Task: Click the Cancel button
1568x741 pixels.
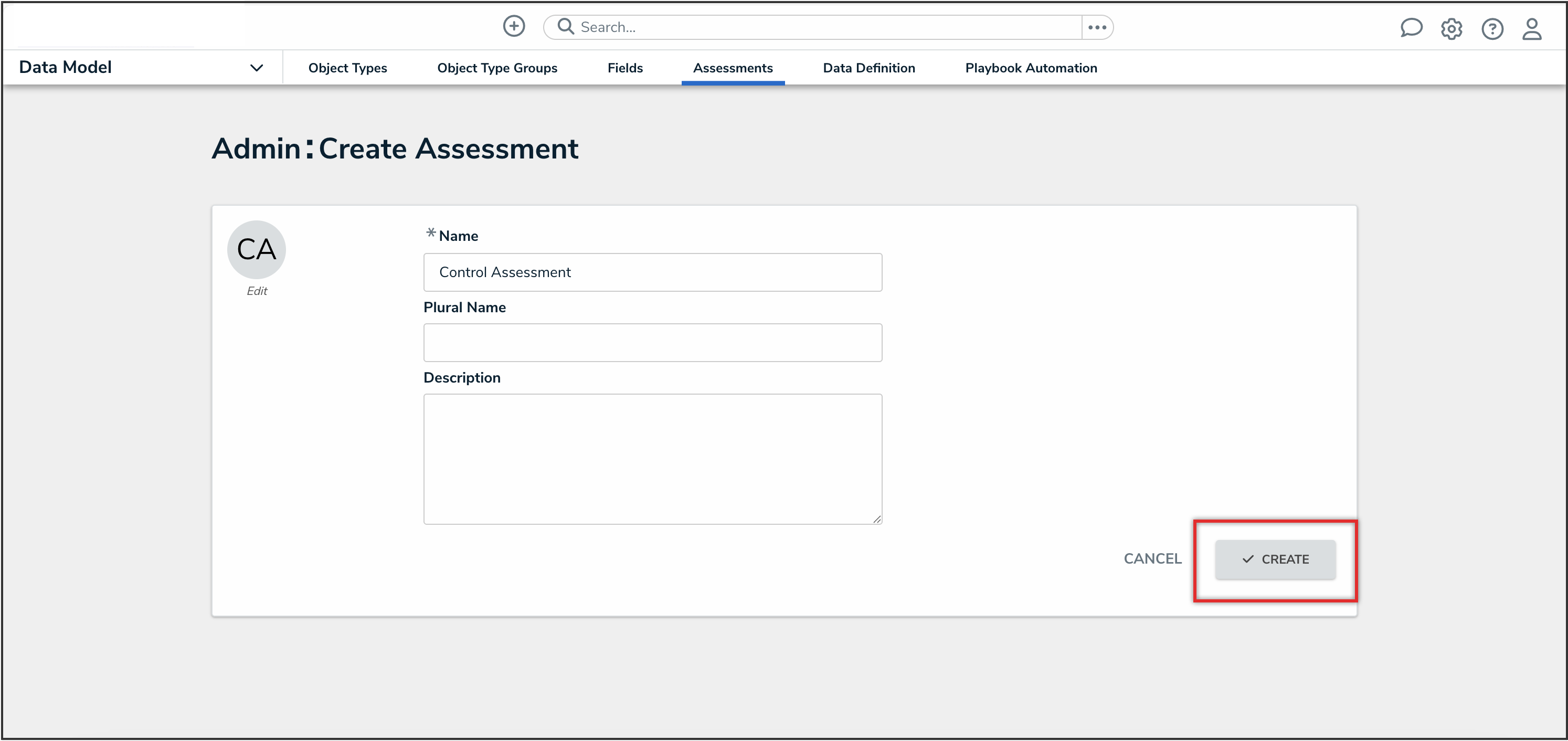Action: [1152, 558]
